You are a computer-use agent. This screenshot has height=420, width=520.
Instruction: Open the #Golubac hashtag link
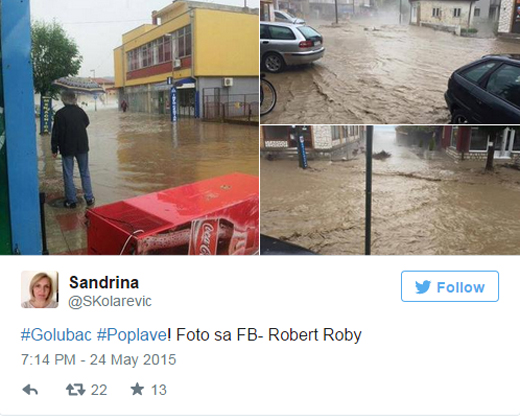56,335
